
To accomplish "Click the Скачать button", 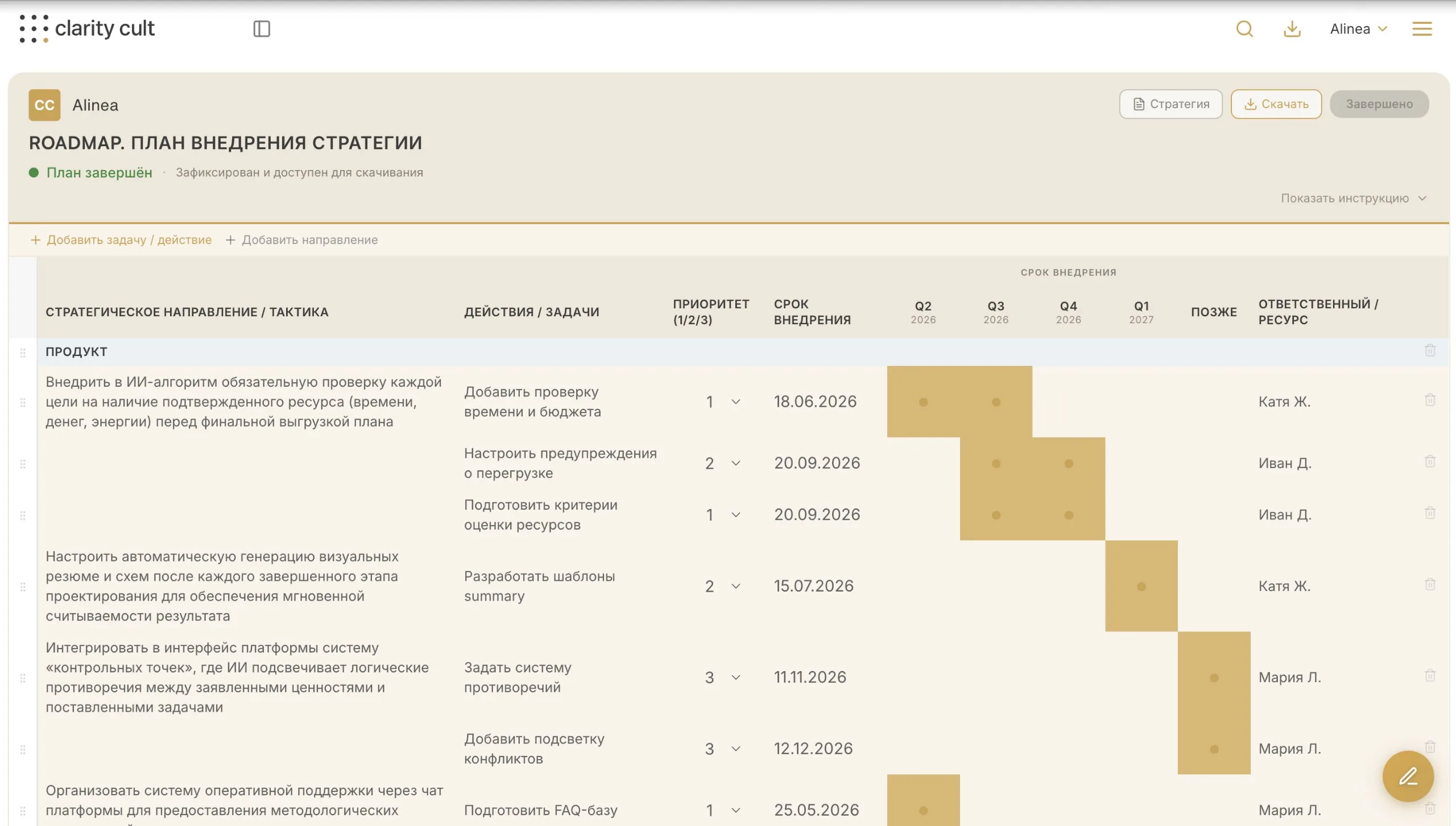I will (1276, 104).
